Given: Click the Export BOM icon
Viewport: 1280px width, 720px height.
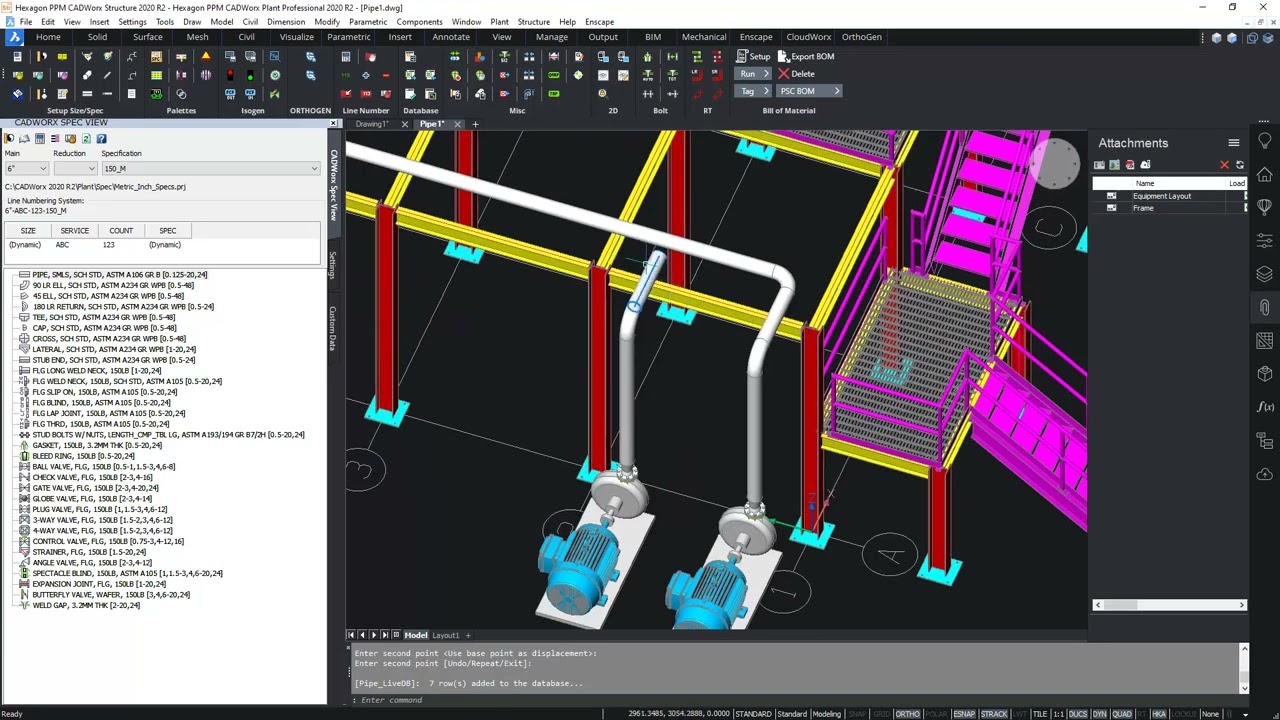Looking at the screenshot, I should point(784,56).
